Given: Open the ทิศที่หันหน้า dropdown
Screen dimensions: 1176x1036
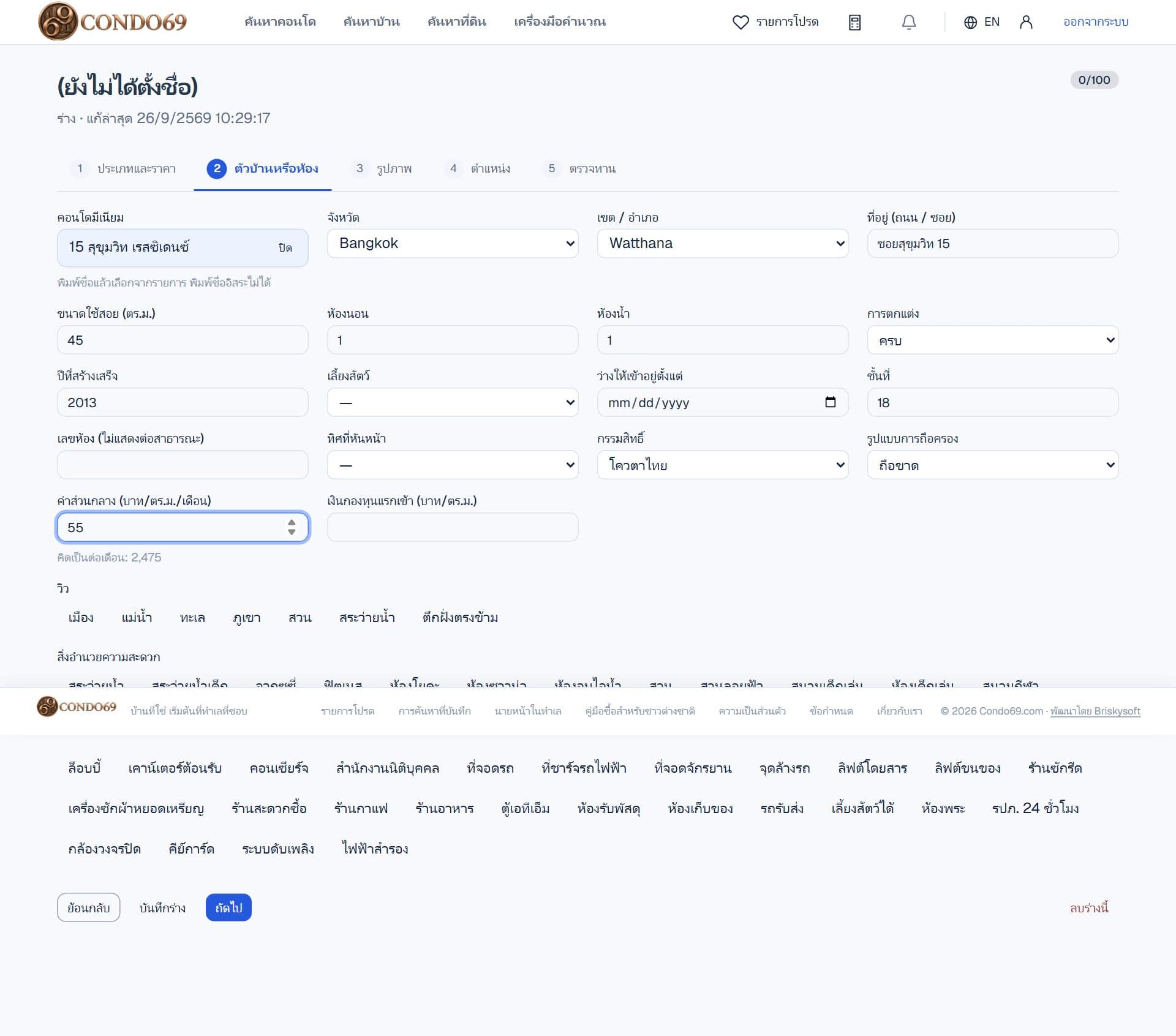Looking at the screenshot, I should pyautogui.click(x=453, y=465).
